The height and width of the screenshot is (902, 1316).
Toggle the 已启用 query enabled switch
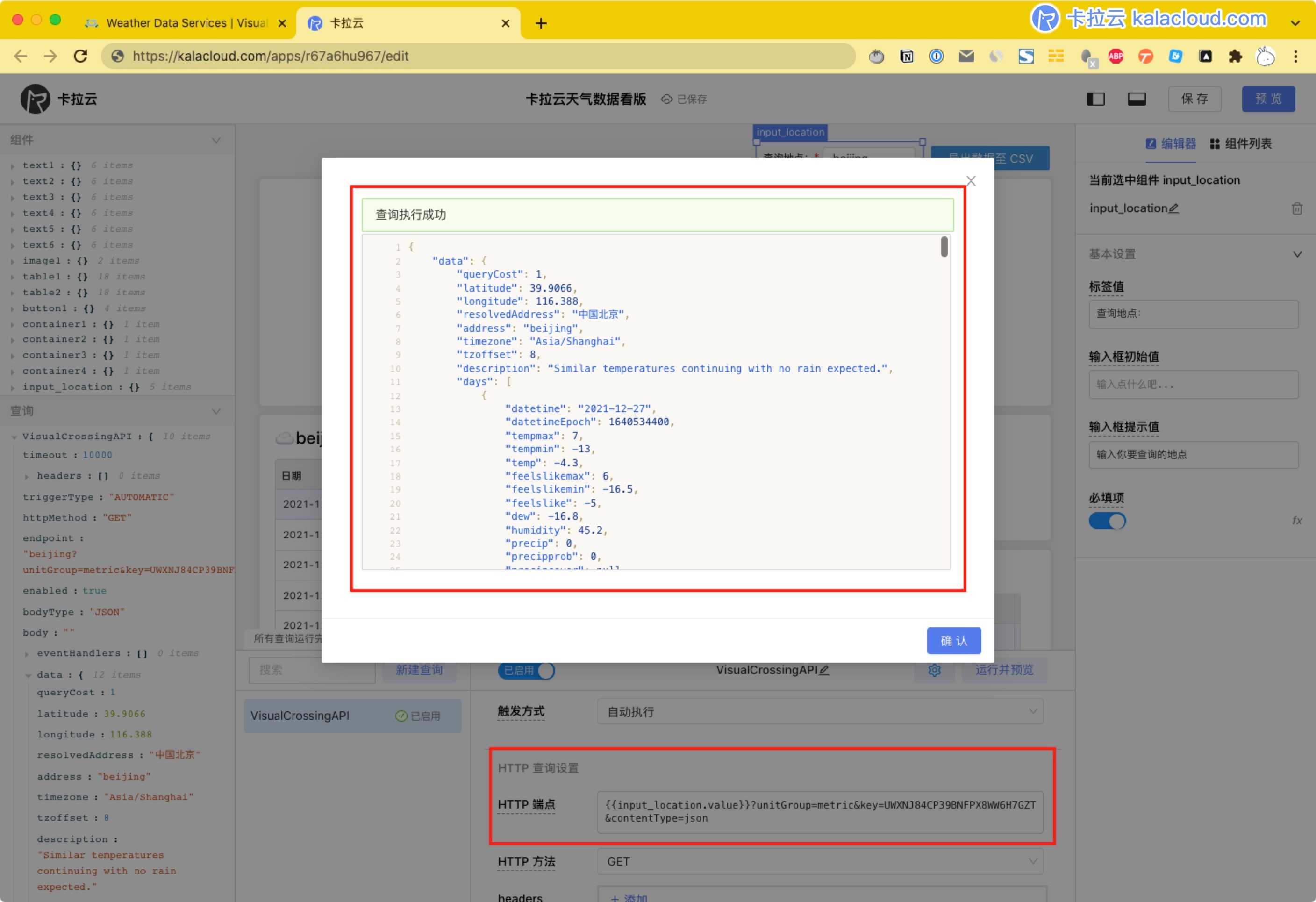[x=526, y=670]
